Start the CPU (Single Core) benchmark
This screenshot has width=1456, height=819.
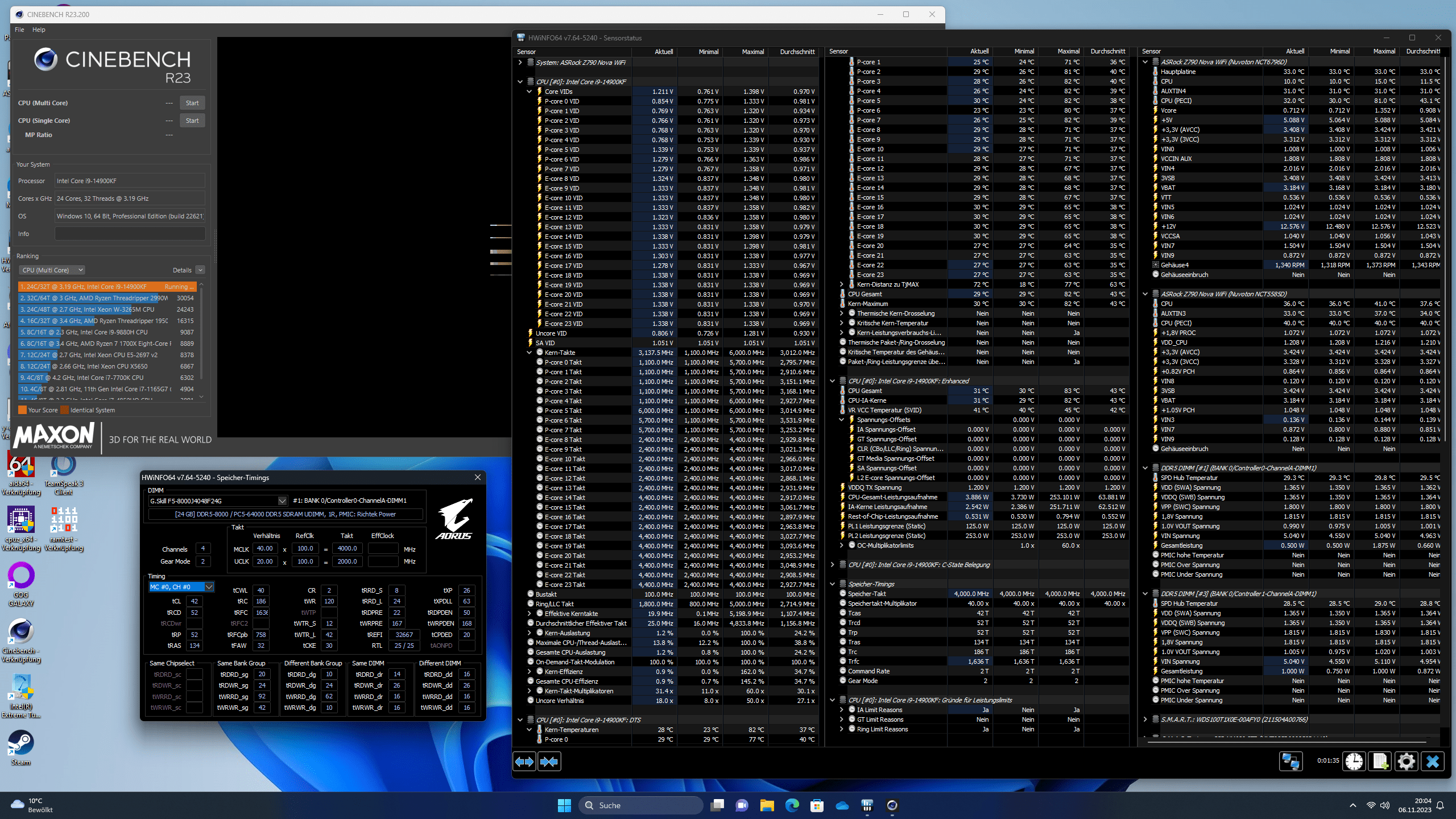click(192, 121)
